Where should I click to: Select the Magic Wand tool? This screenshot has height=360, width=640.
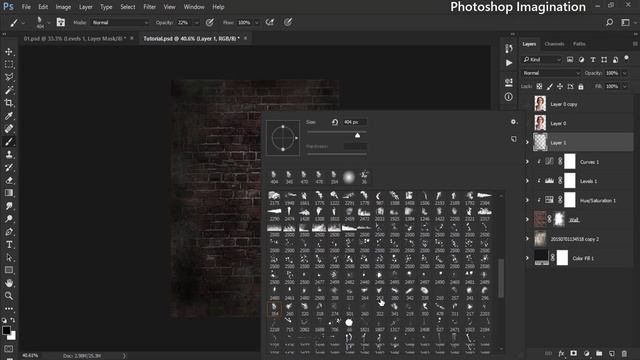click(9, 90)
